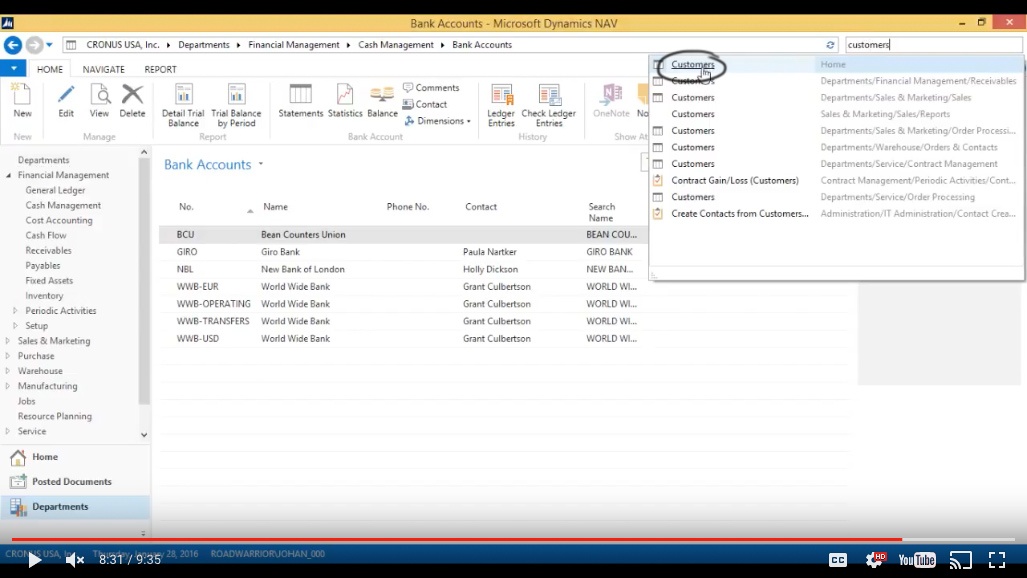Go back with the blue arrow
Image resolution: width=1027 pixels, height=578 pixels.
click(x=13, y=45)
